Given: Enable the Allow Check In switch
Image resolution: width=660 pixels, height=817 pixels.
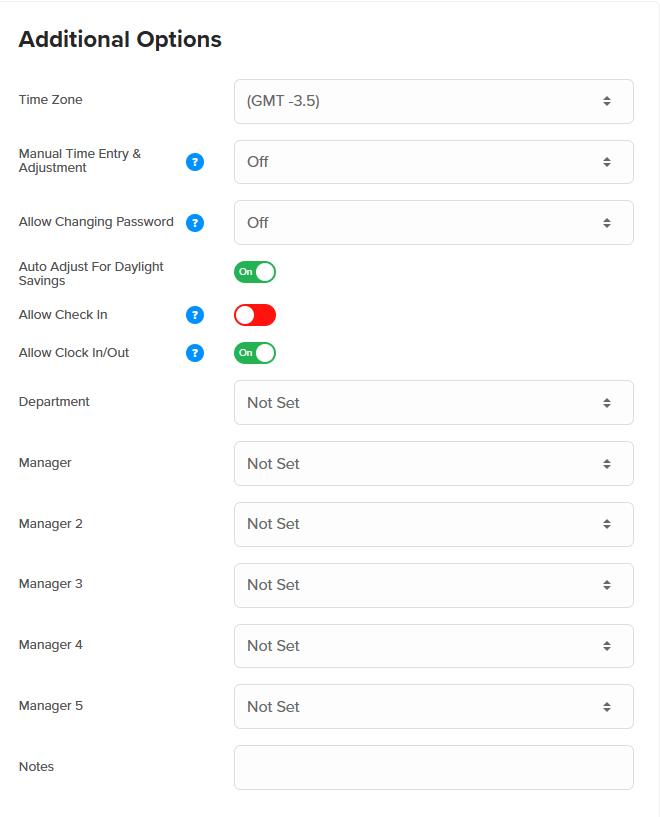Looking at the screenshot, I should [255, 315].
